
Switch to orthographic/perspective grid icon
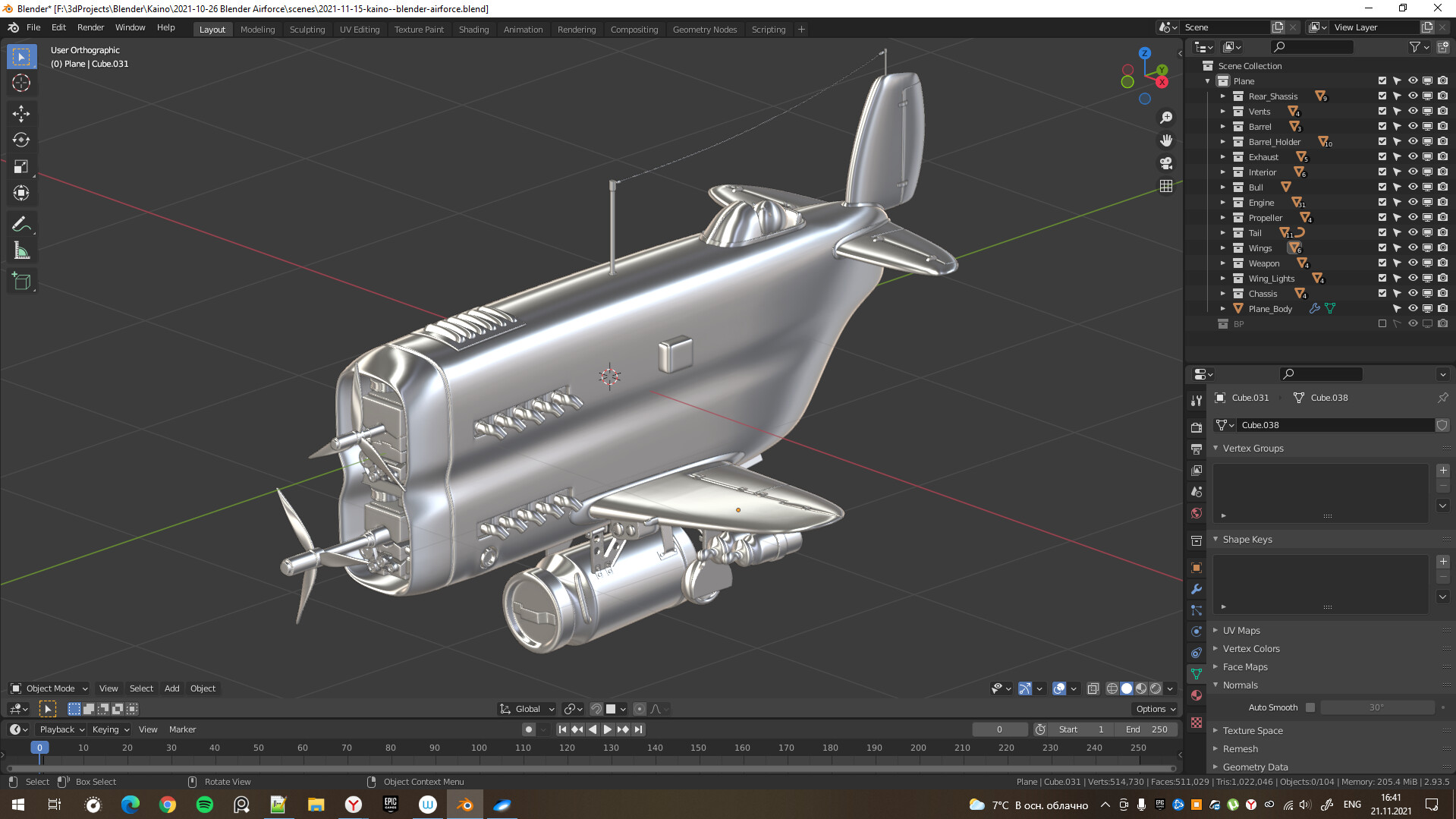[1166, 186]
